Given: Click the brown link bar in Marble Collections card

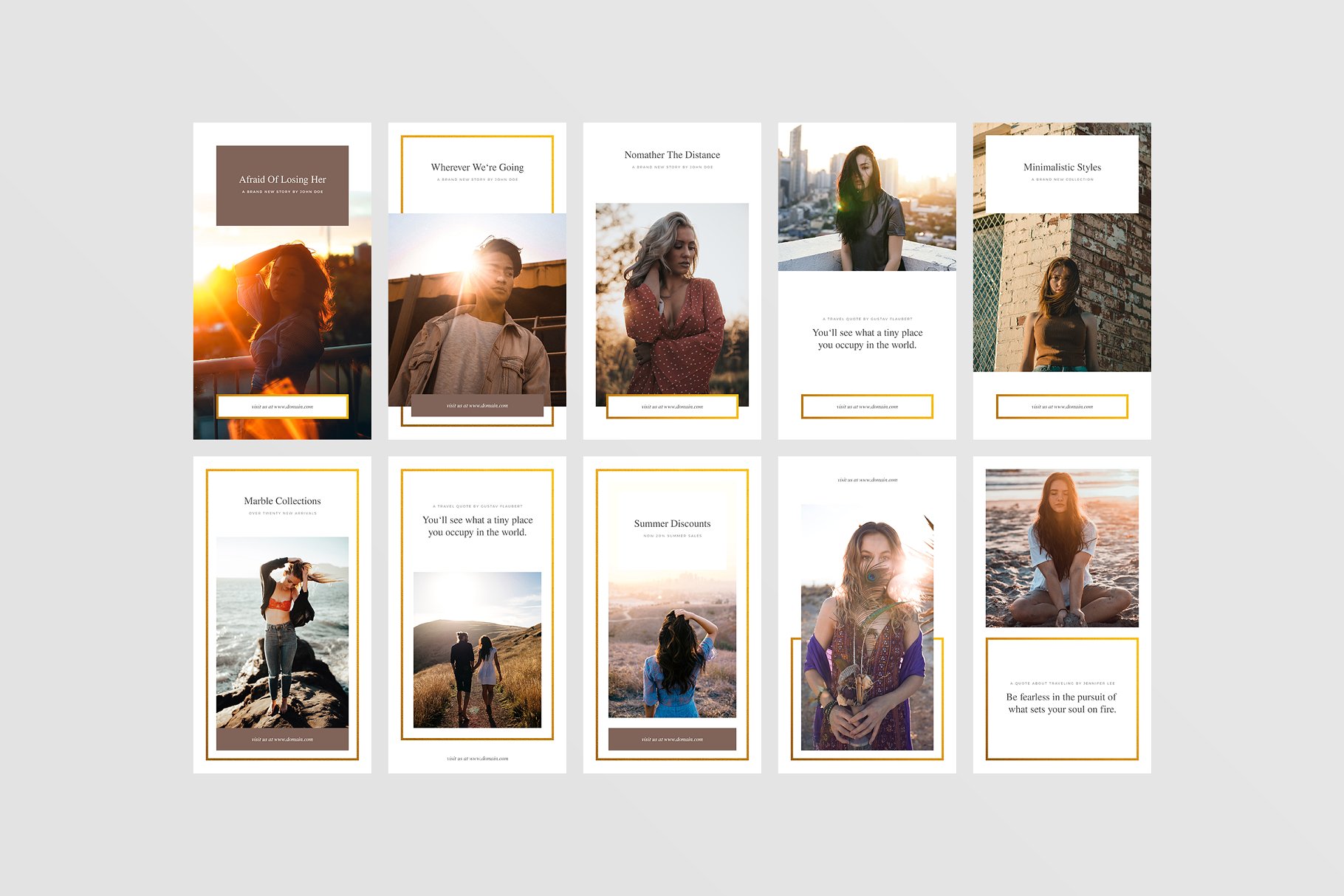Looking at the screenshot, I should tap(282, 740).
